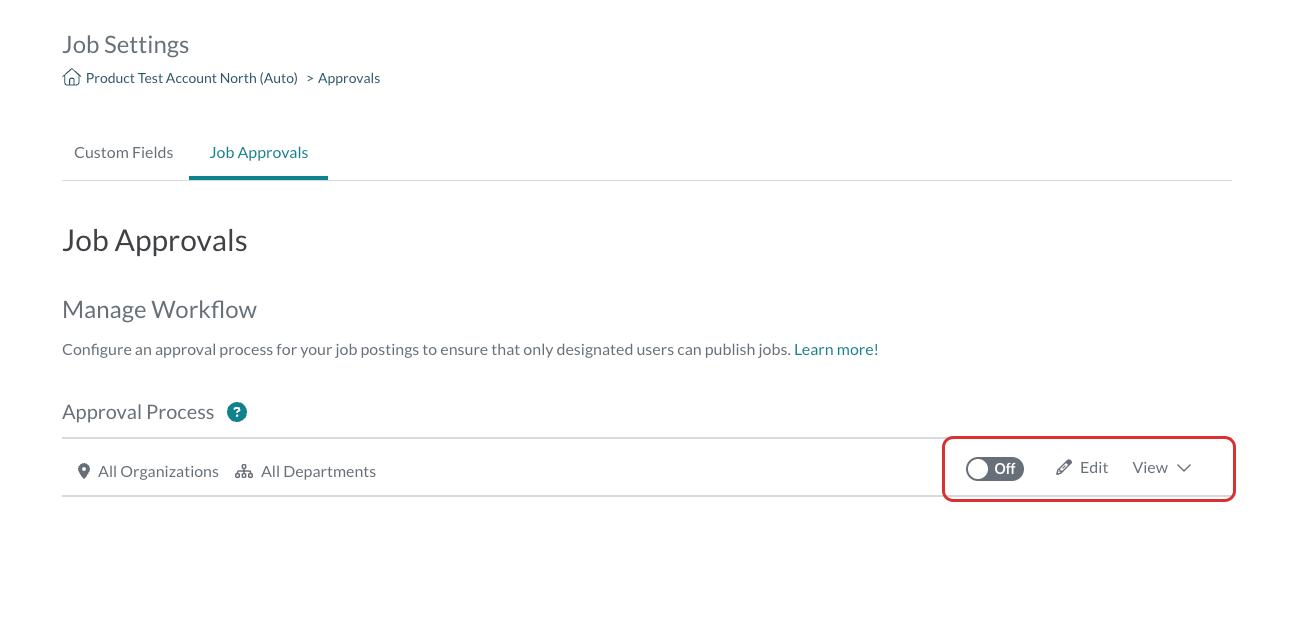Open Product Test Account North (Auto) breadcrumb link
1292x619 pixels.
tap(192, 78)
